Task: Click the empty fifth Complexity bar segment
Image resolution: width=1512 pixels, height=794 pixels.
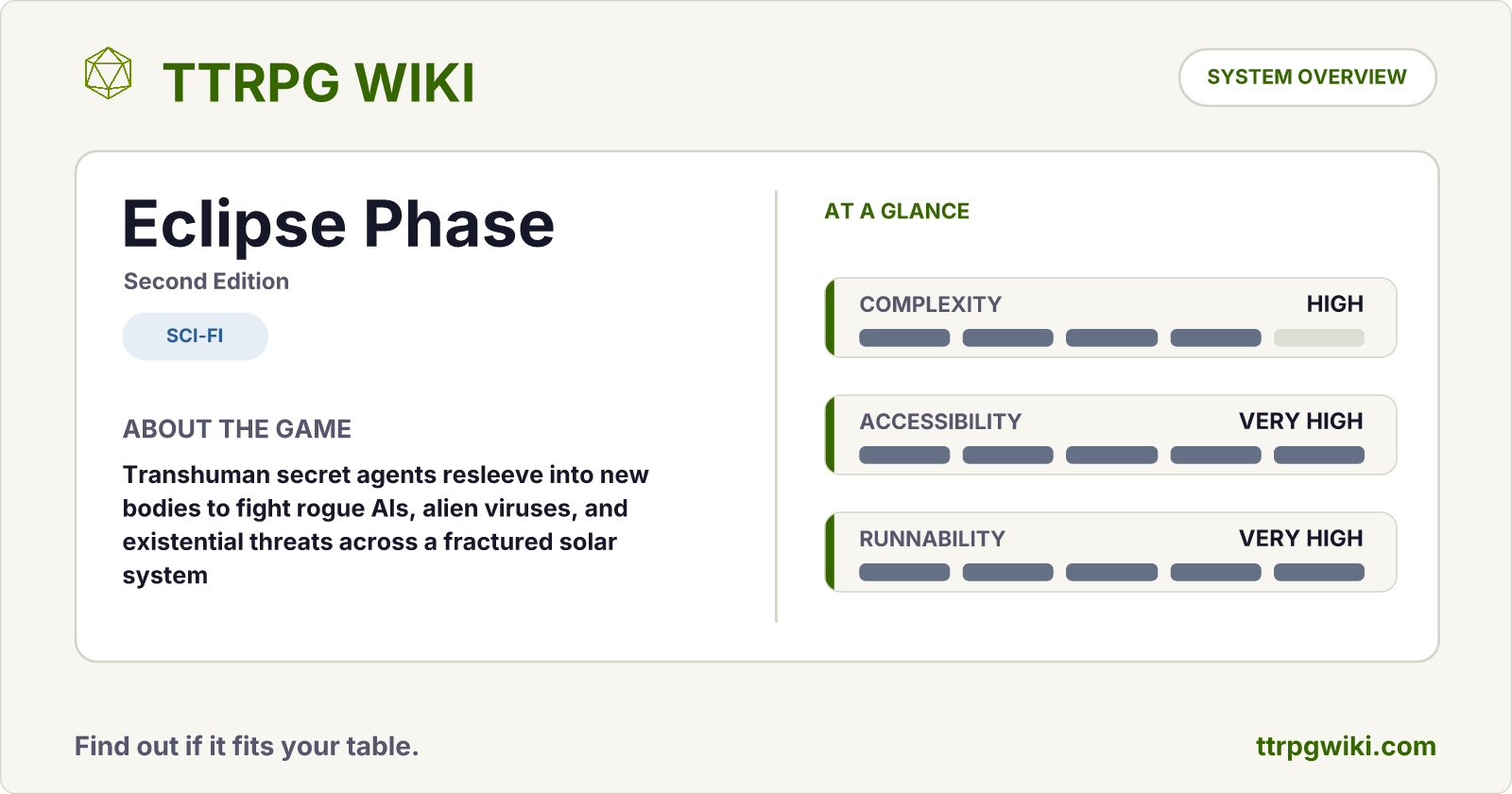Action: (x=1318, y=337)
